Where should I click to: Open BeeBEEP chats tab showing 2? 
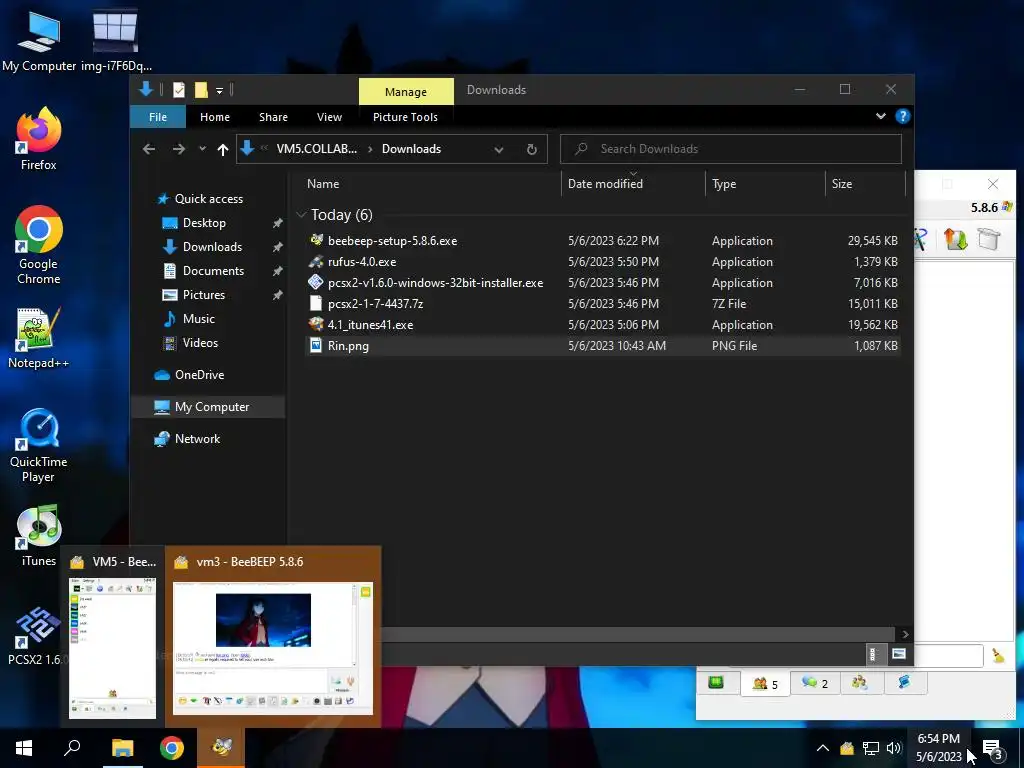coord(814,683)
